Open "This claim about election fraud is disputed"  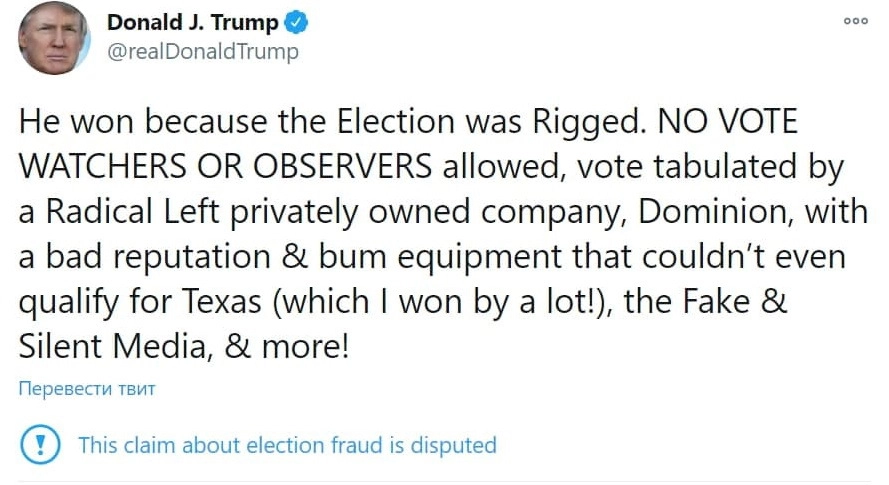[287, 445]
